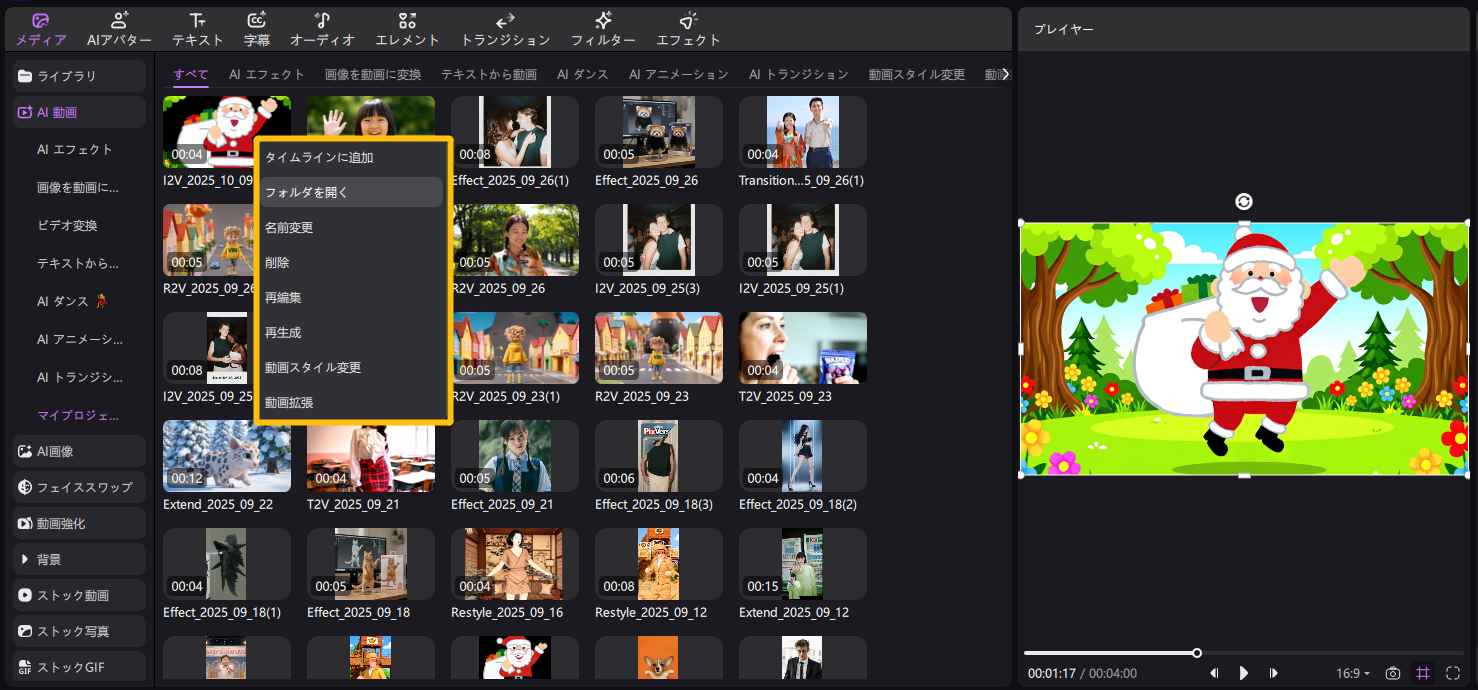Select the テキスト tool in top toolbar

(197, 29)
